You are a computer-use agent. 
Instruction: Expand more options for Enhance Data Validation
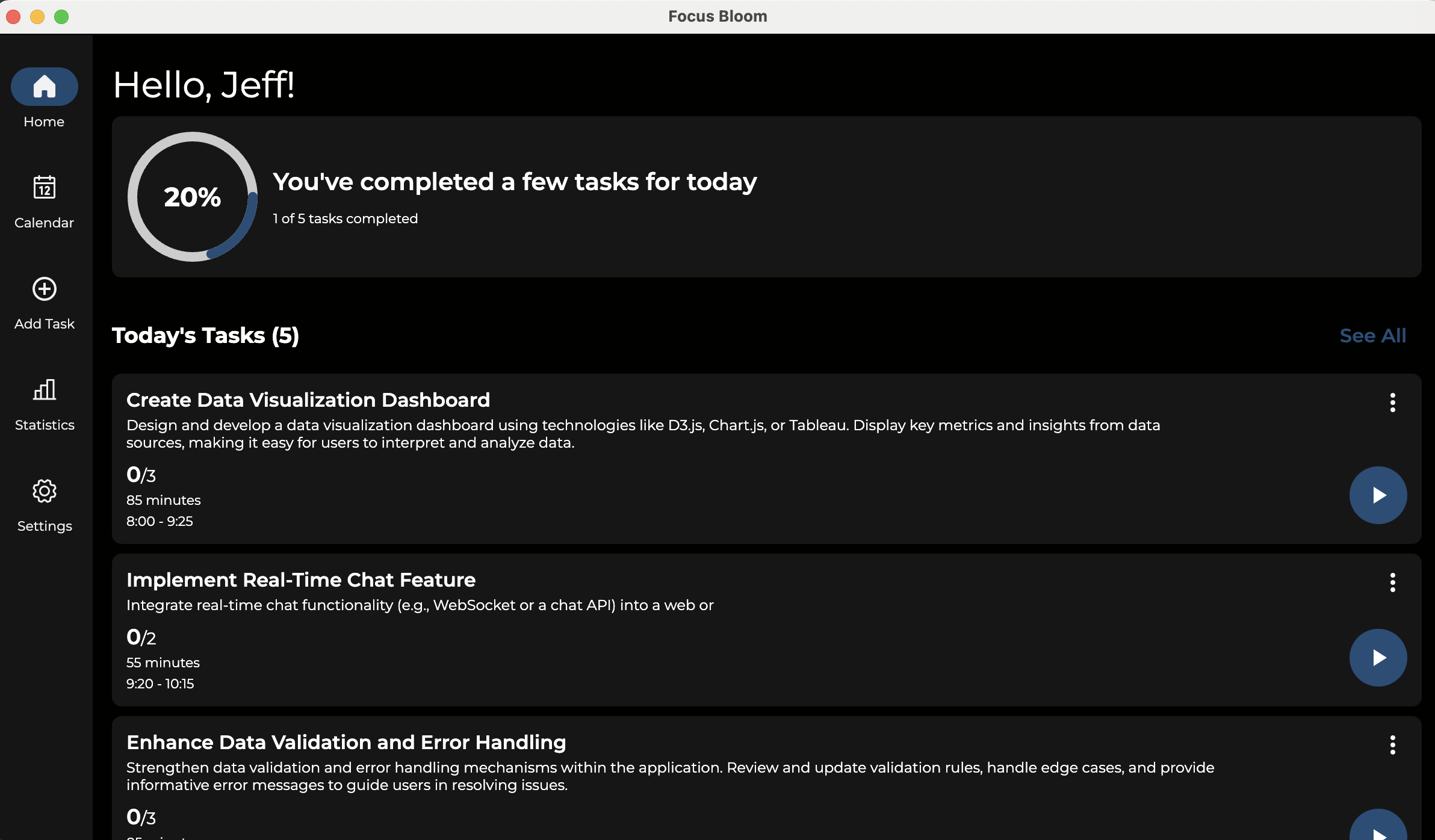pos(1392,745)
